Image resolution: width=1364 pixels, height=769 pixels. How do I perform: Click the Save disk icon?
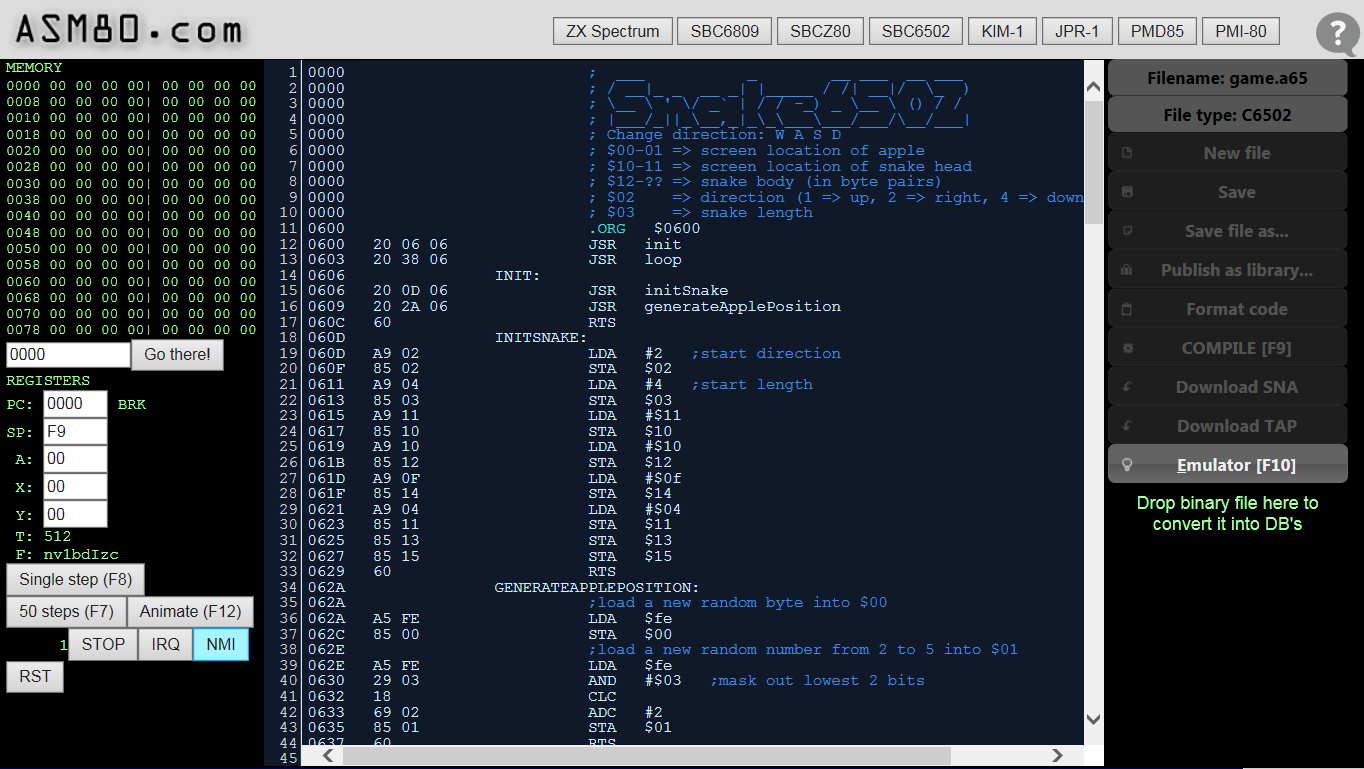[1127, 192]
